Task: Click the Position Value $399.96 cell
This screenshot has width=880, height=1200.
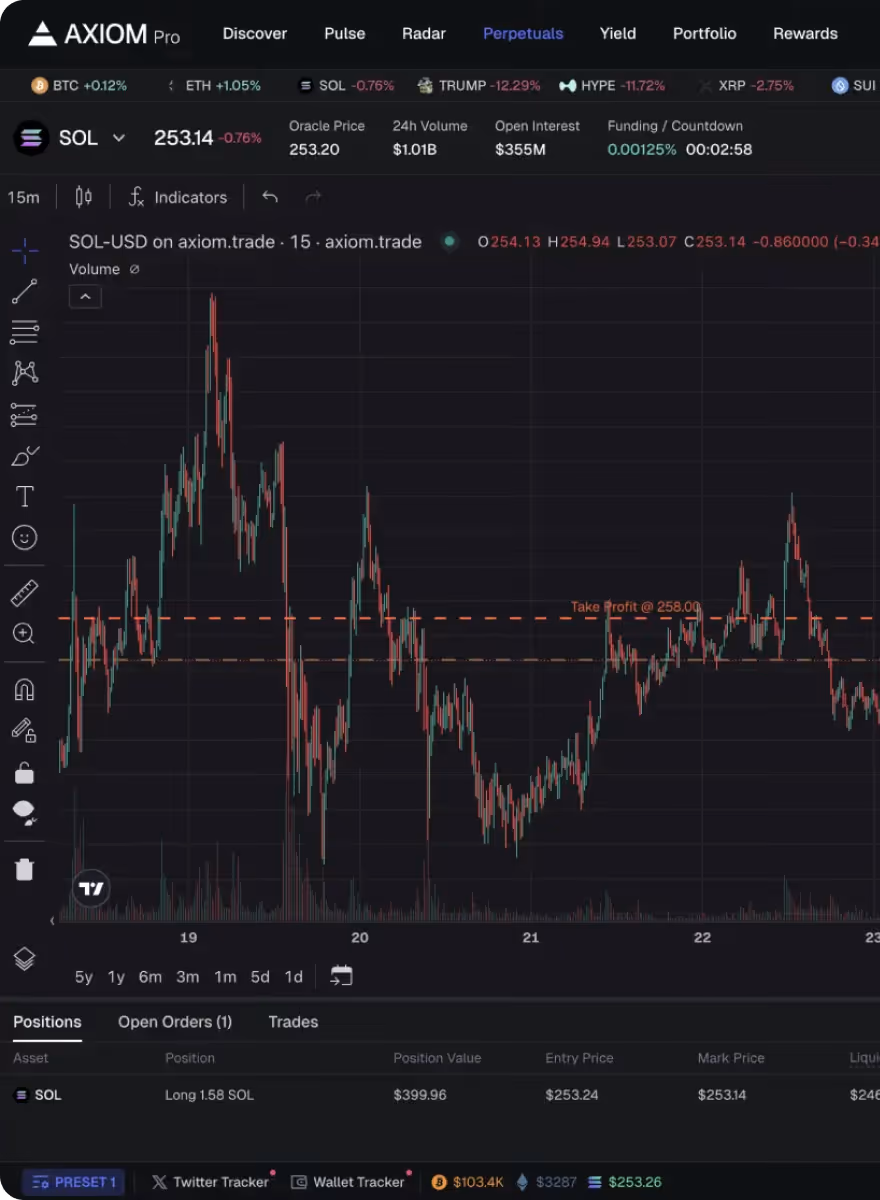Action: coord(420,1095)
